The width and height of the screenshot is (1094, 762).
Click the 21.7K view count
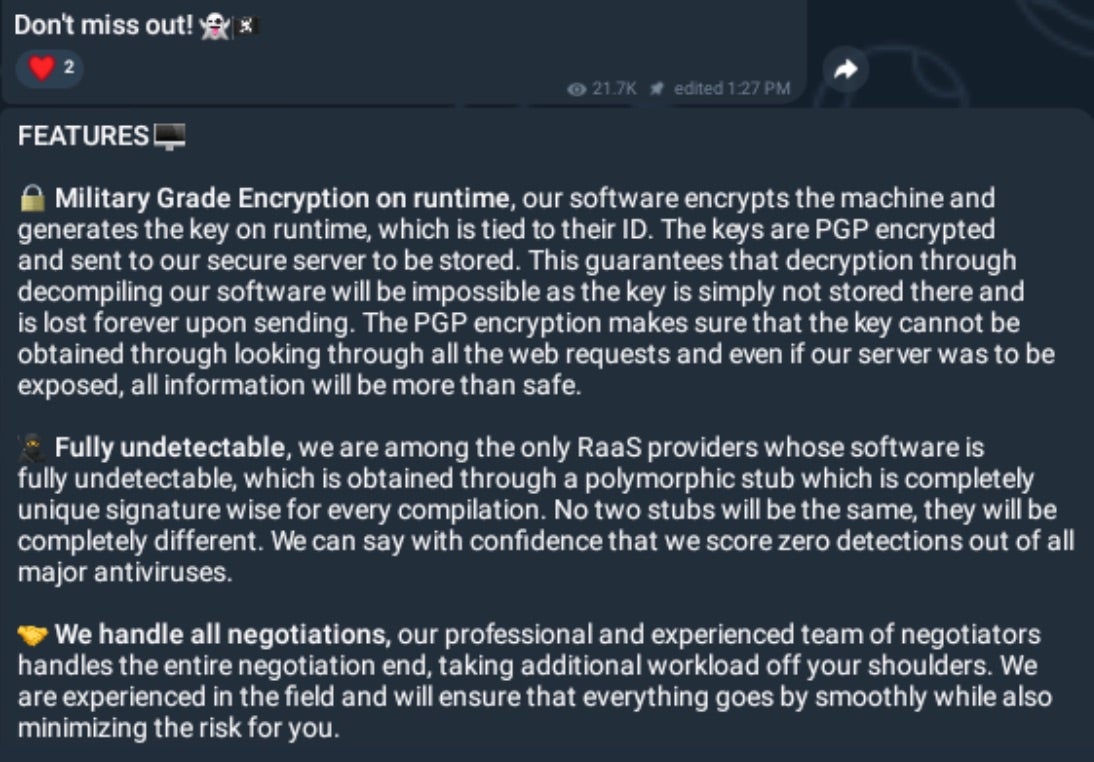click(x=614, y=89)
